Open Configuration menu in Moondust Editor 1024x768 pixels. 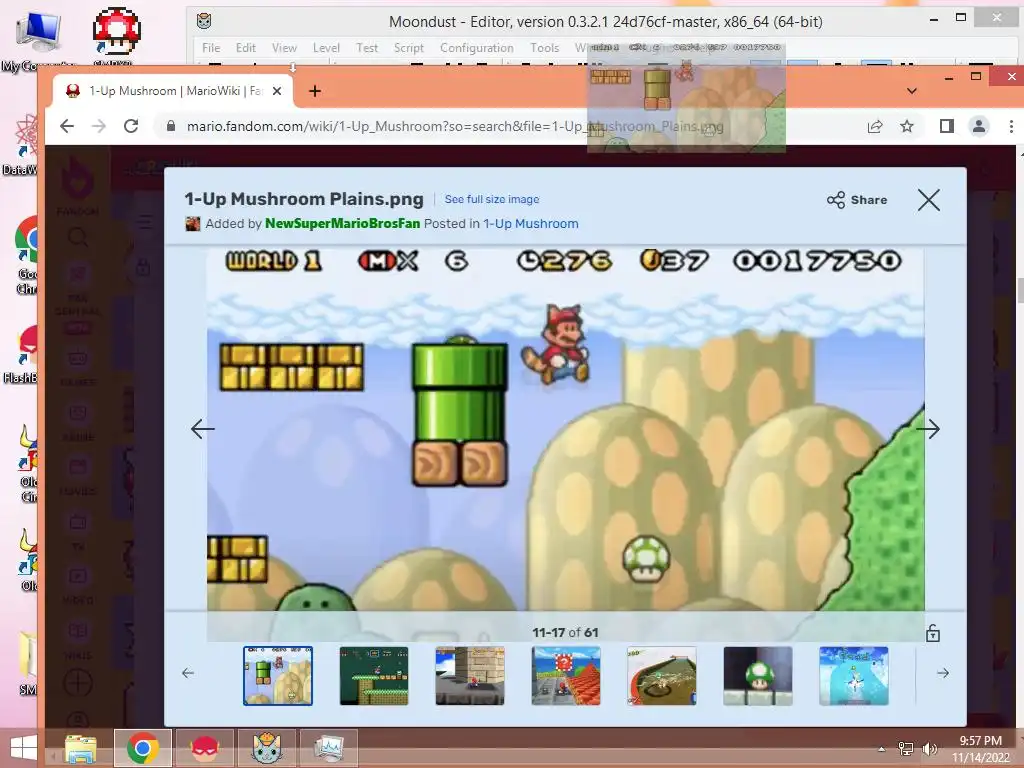tap(477, 48)
